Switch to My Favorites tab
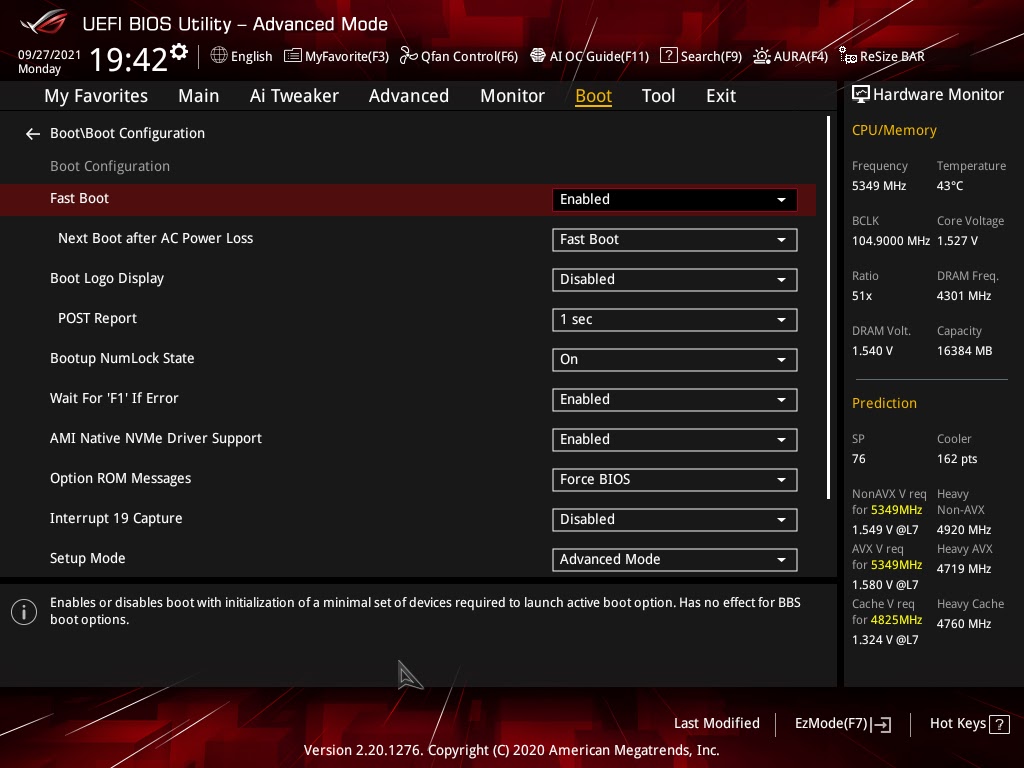Viewport: 1024px width, 768px height. click(x=96, y=96)
